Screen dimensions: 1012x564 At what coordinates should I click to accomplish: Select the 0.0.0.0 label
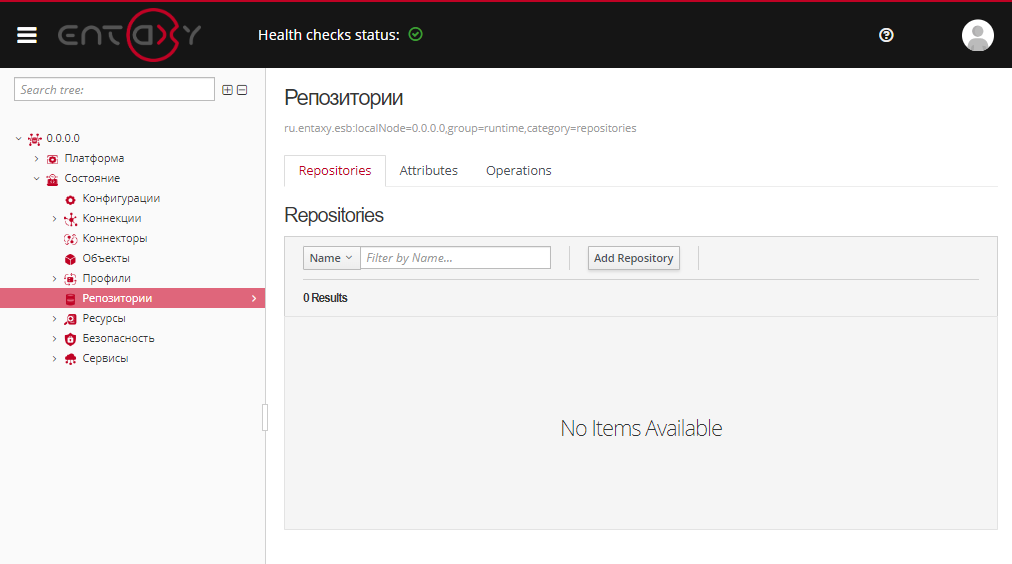click(x=63, y=138)
